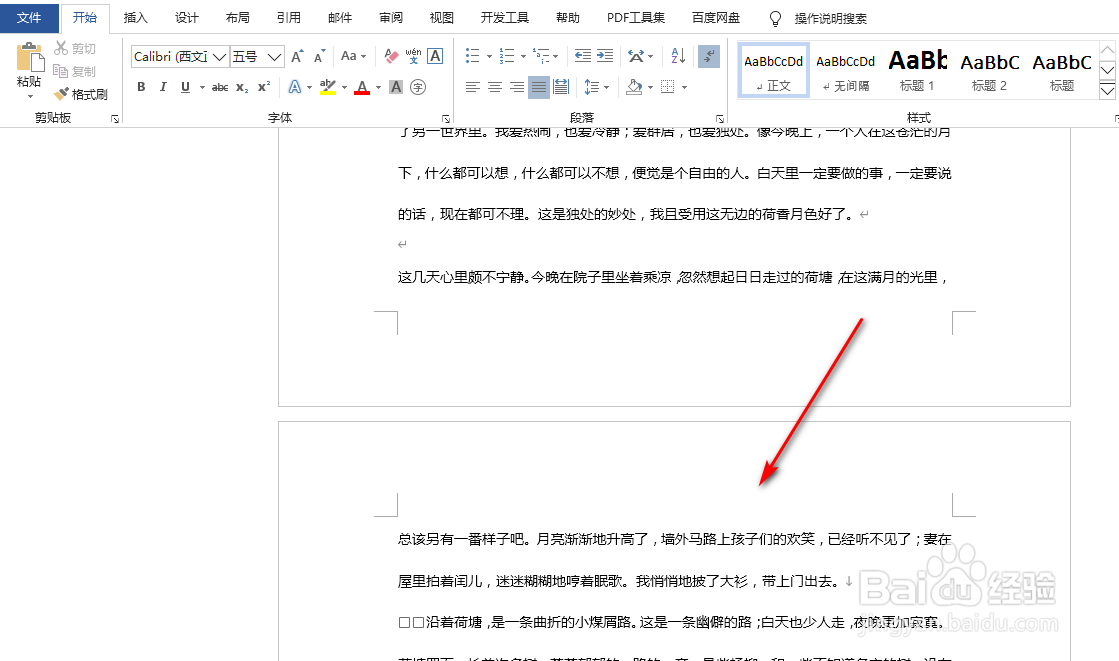Click the Text Effects outlined A icon

294,87
